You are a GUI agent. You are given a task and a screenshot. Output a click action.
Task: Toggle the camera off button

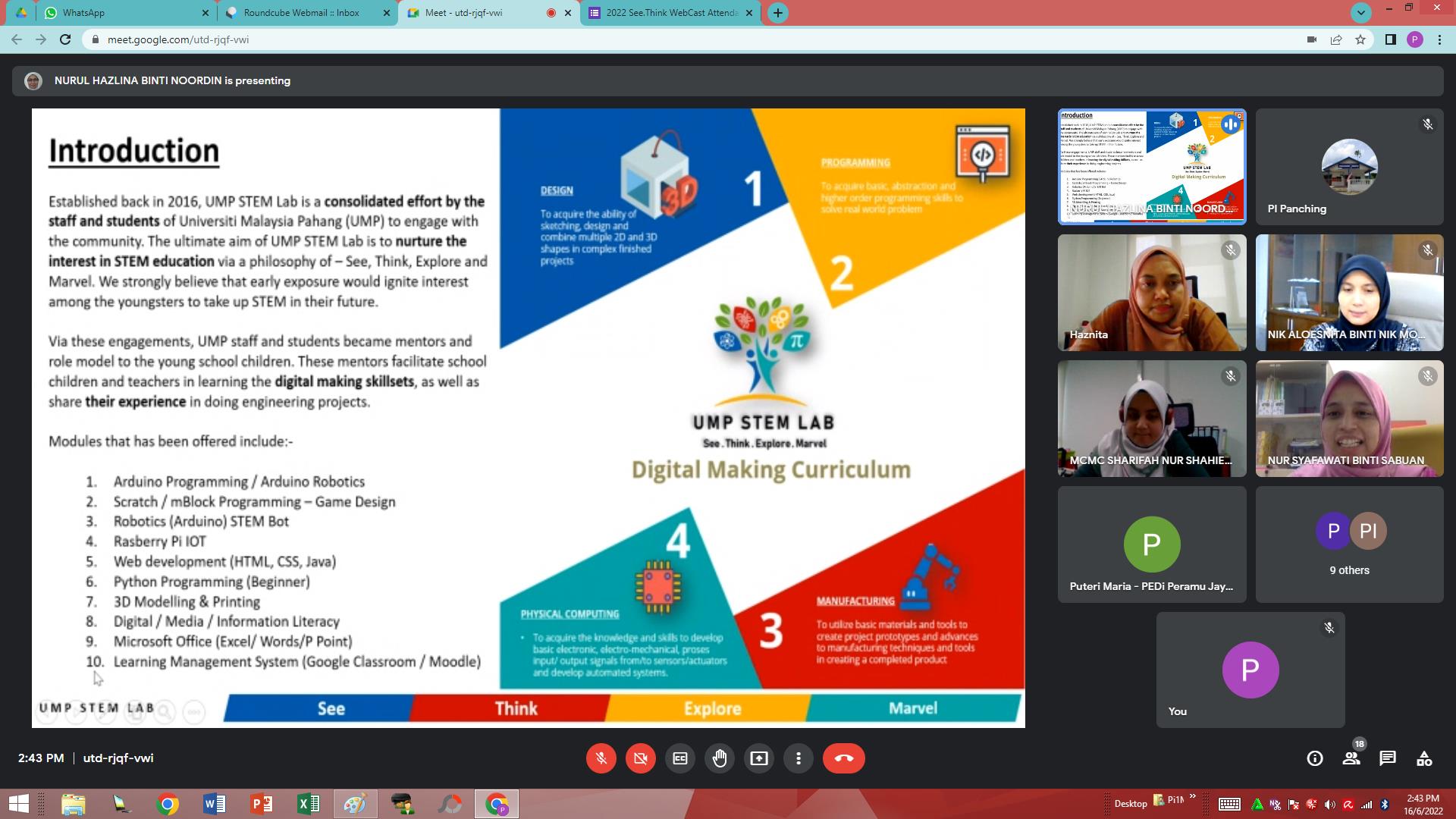(641, 758)
